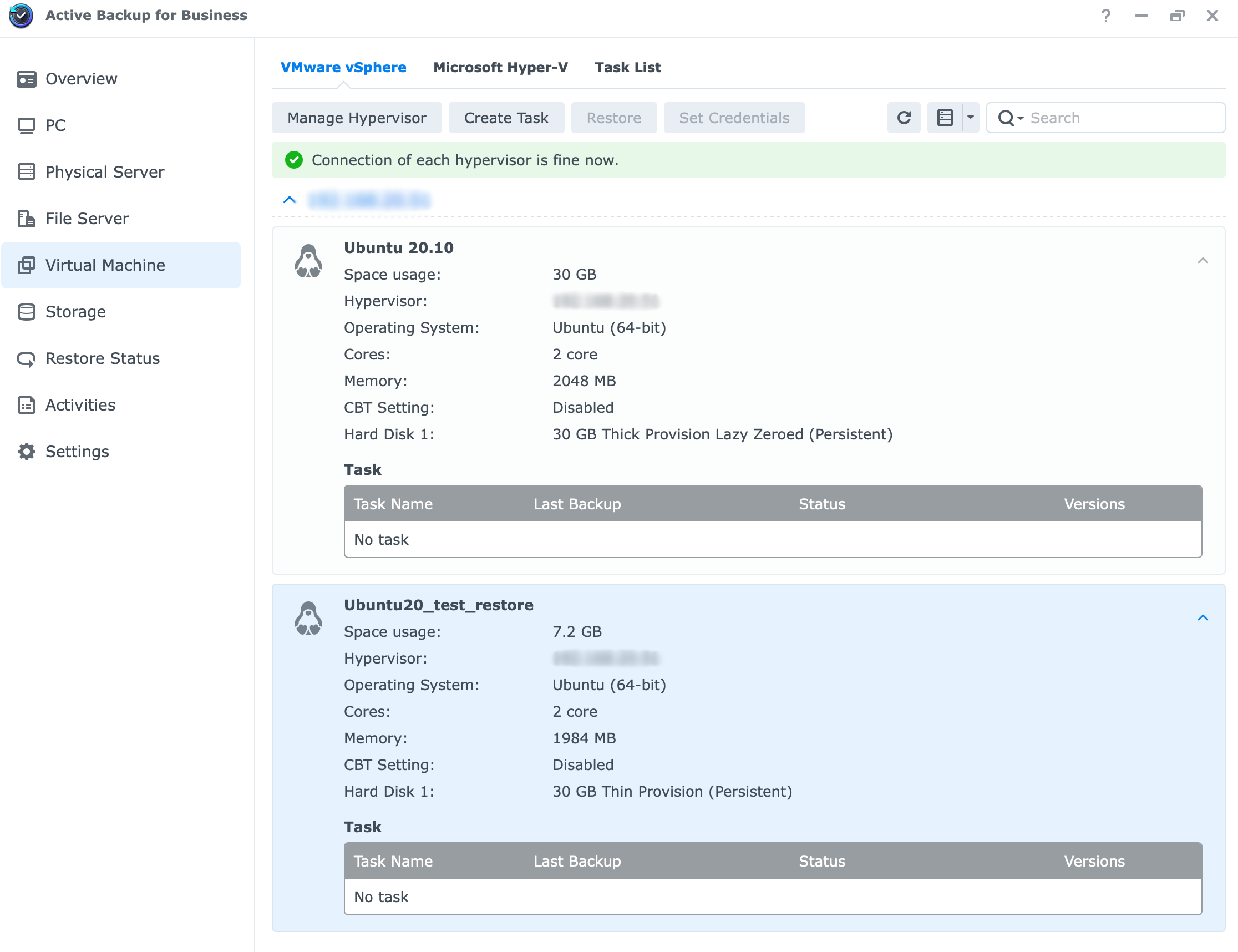Click the '1984 MB' memory value
Screen dimensions: 1238x952
pos(584,738)
